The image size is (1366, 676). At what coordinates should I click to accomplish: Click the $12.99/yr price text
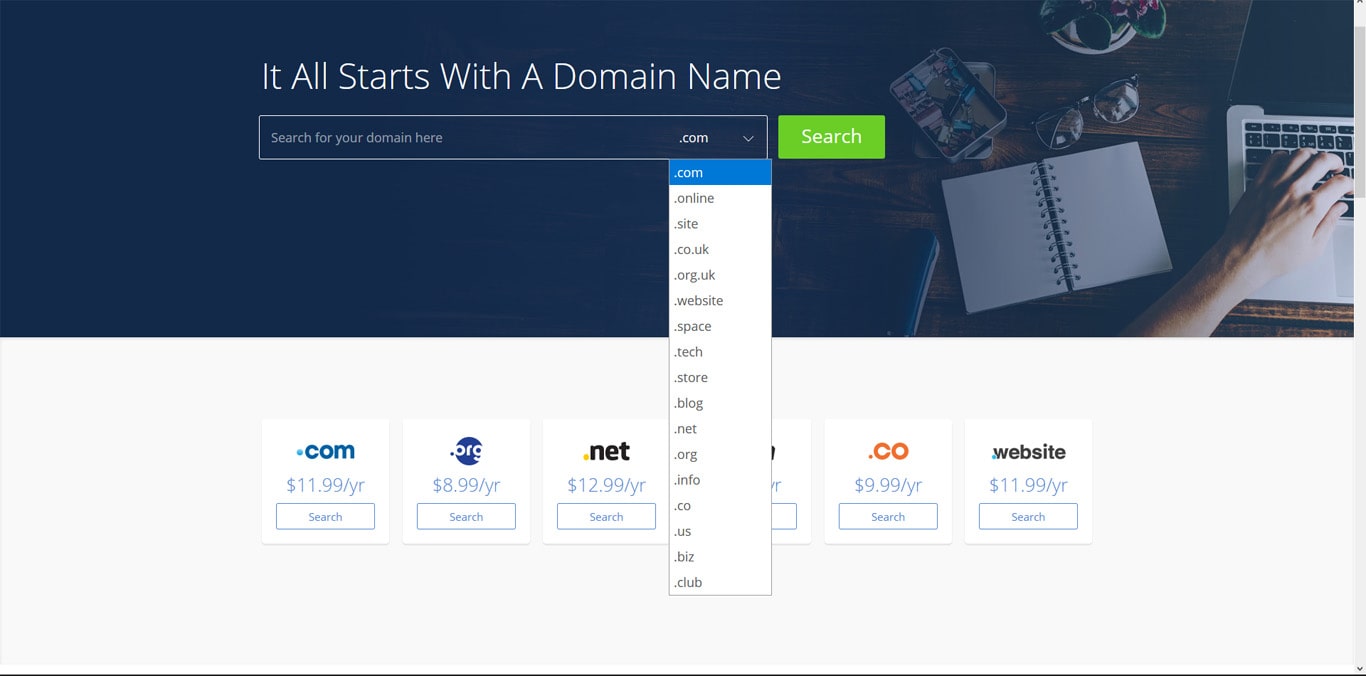click(x=606, y=485)
